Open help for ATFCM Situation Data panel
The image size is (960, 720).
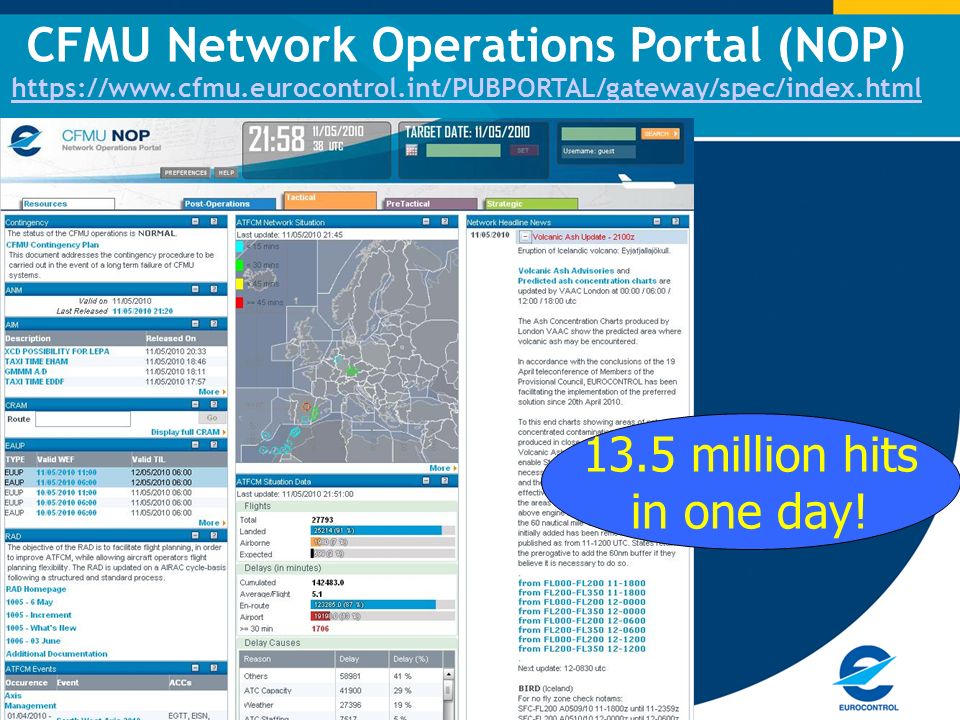click(444, 481)
